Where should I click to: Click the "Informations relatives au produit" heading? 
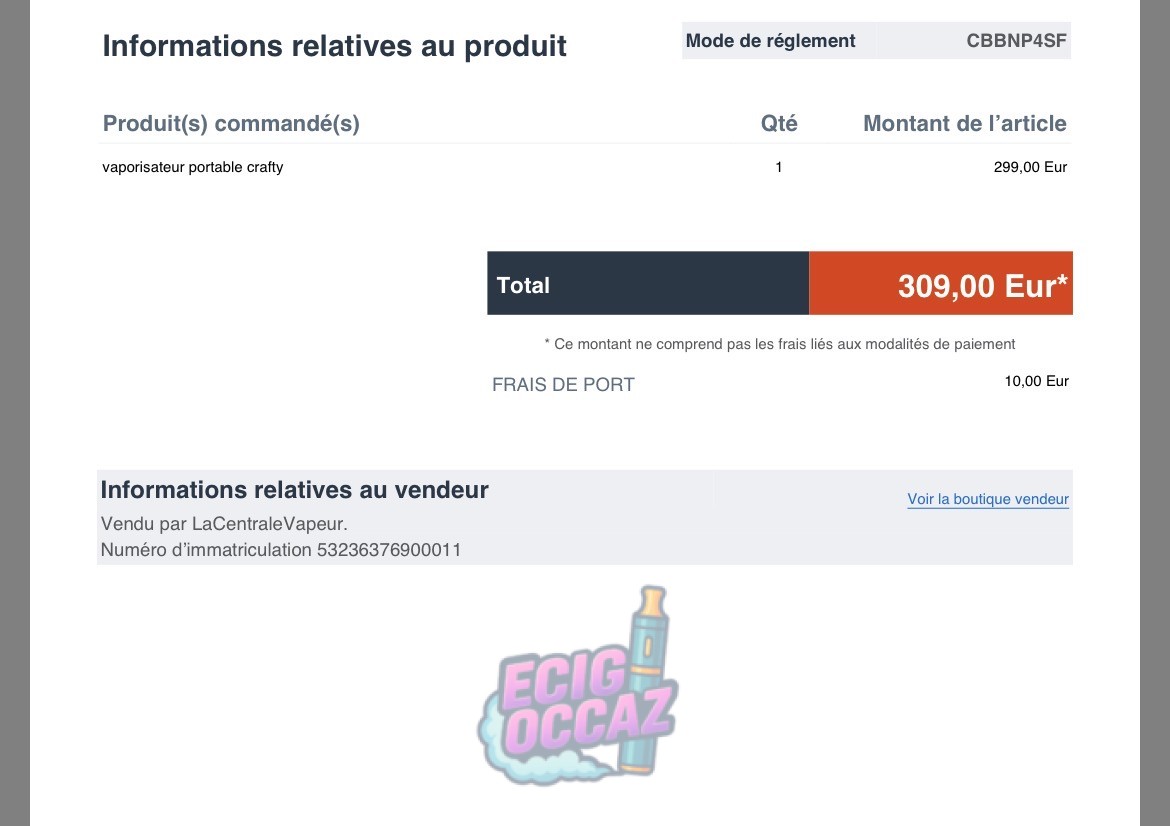coord(334,46)
